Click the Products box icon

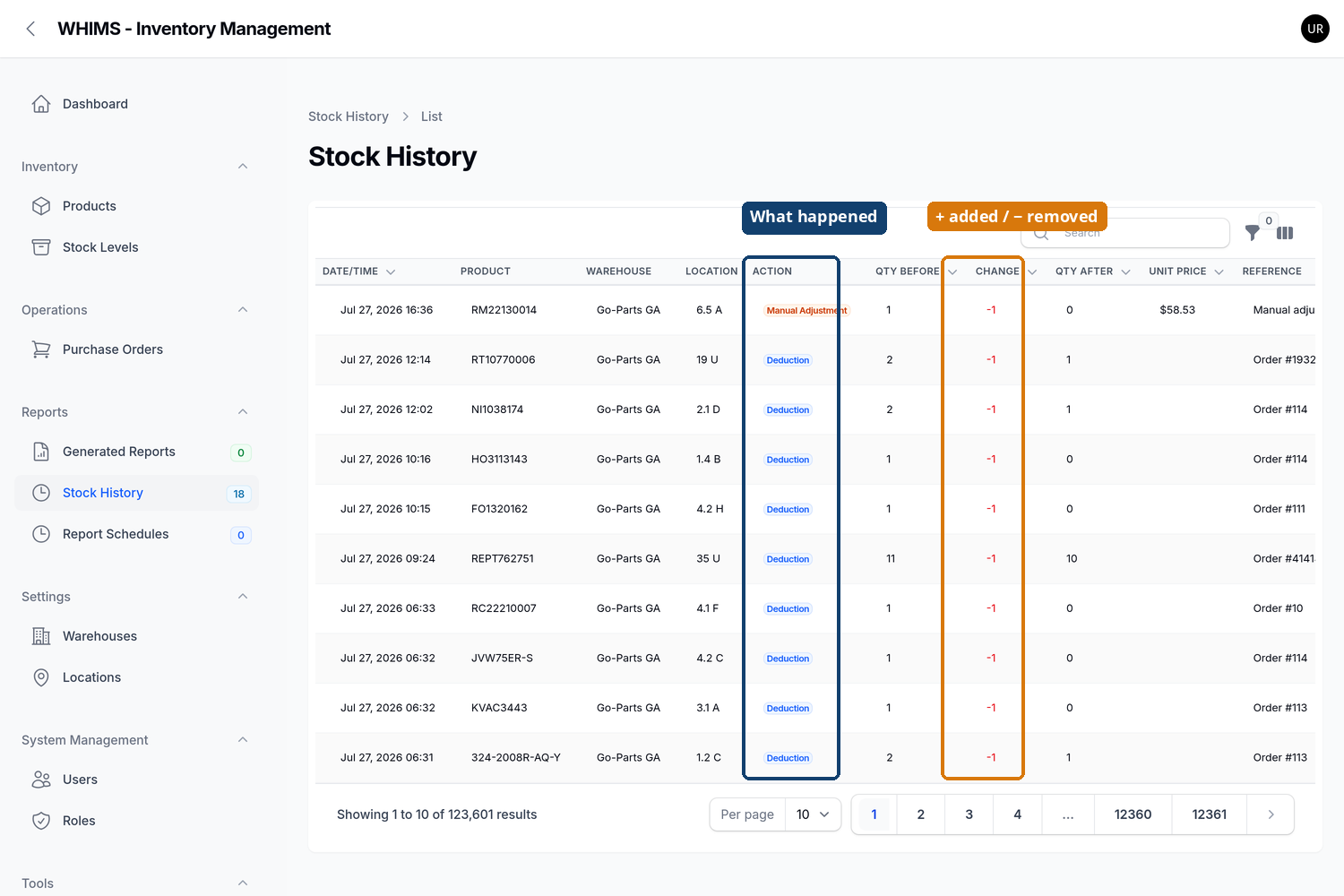41,206
